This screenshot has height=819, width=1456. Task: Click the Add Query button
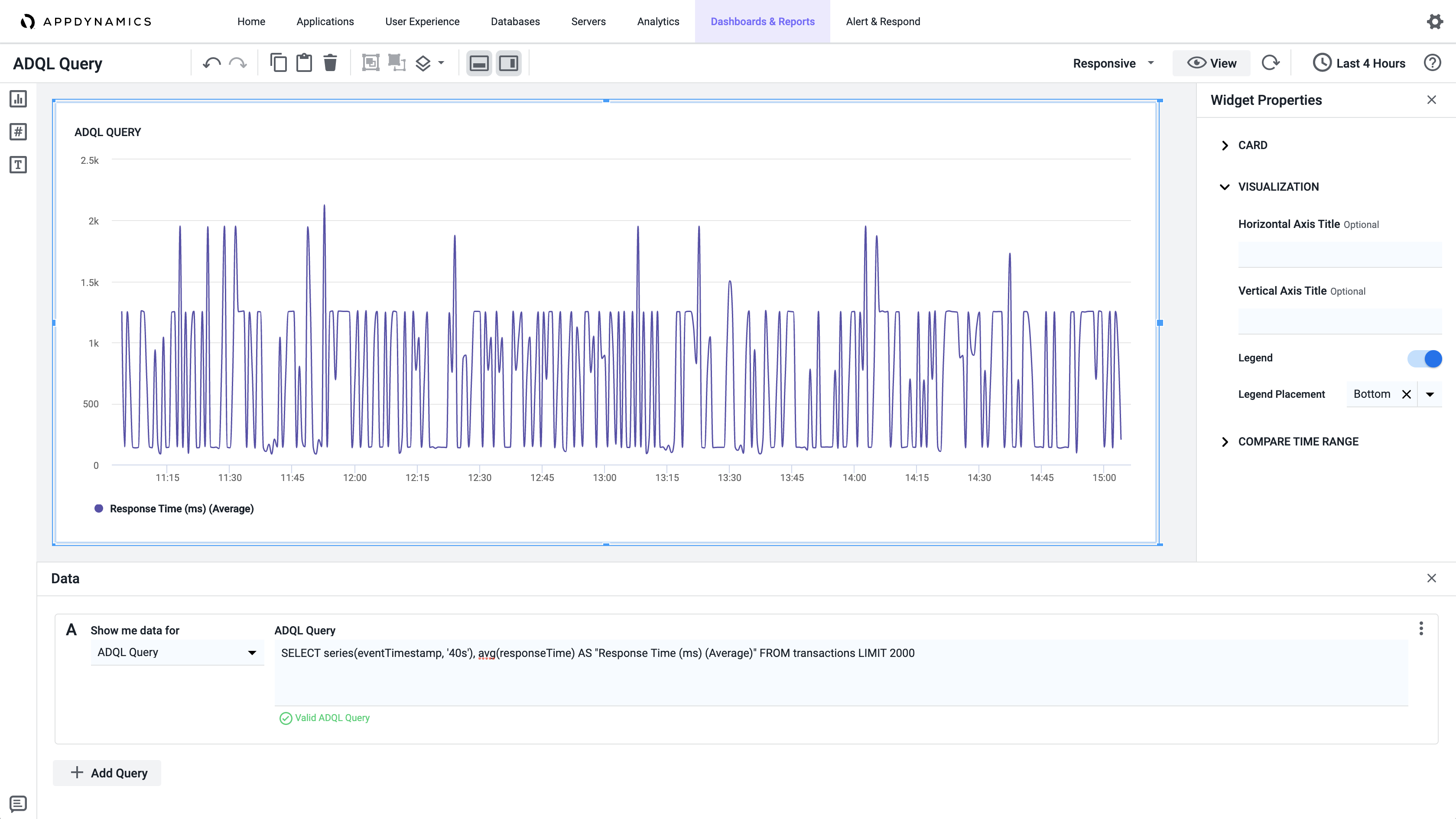pyautogui.click(x=107, y=773)
